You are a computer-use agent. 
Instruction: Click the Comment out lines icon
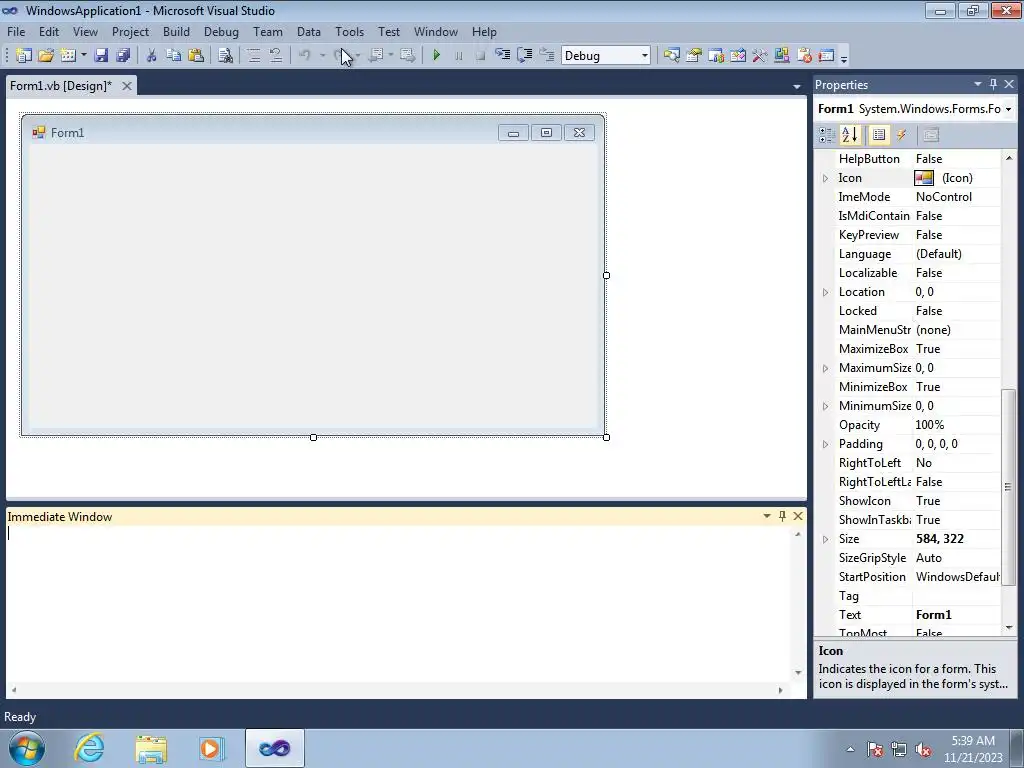pyautogui.click(x=254, y=56)
